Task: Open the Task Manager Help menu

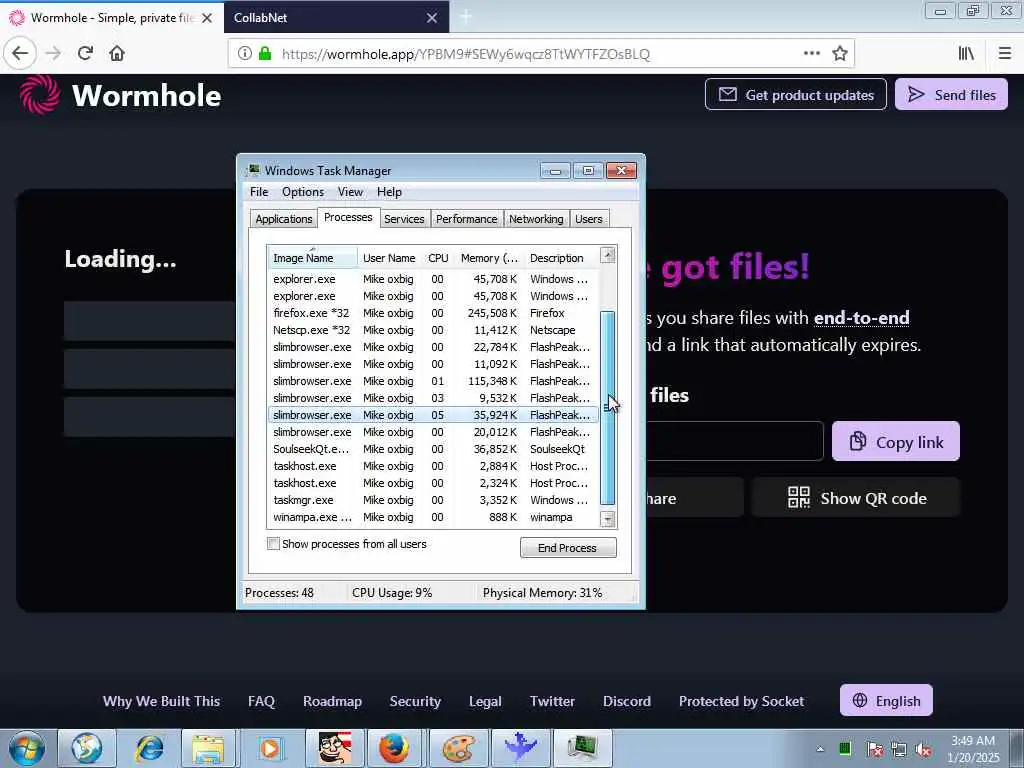Action: [389, 192]
